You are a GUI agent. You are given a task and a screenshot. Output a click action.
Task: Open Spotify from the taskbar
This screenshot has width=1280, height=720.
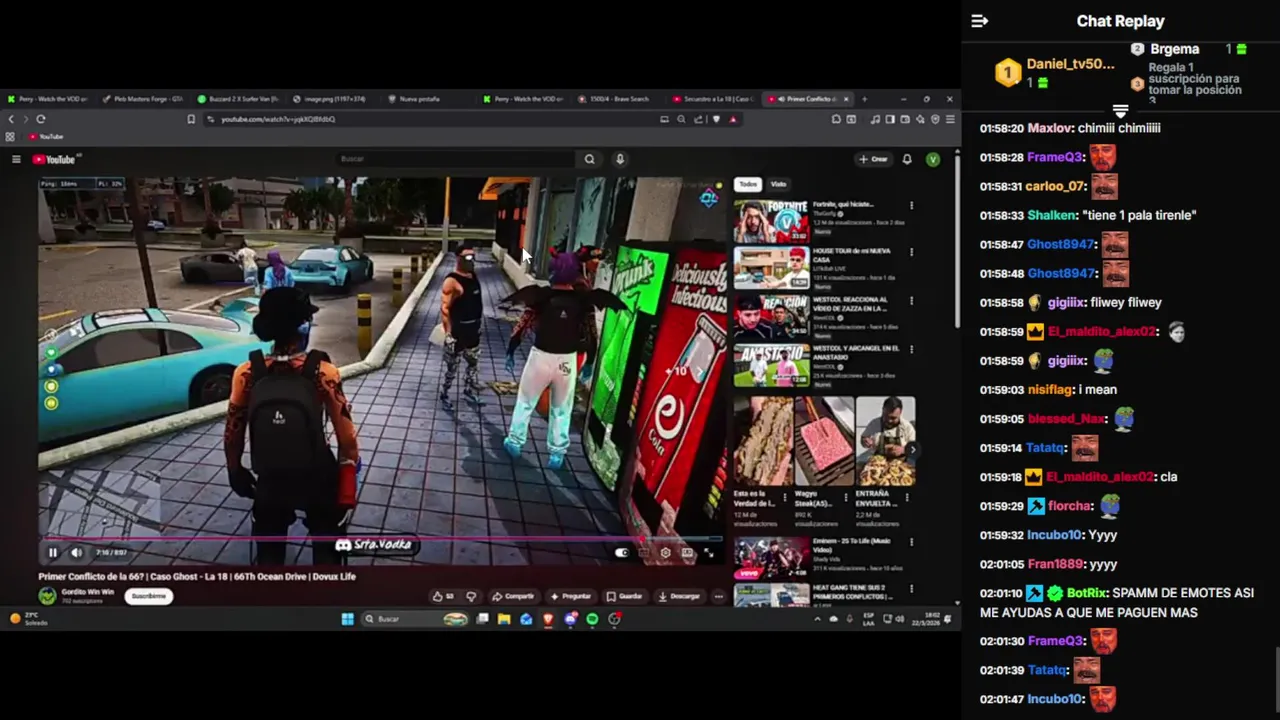coord(592,619)
